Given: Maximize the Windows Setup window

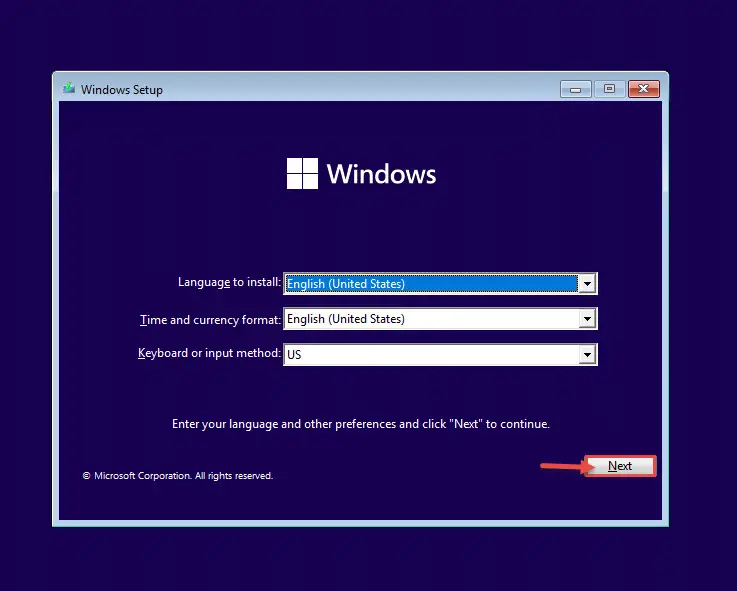Looking at the screenshot, I should coord(610,89).
